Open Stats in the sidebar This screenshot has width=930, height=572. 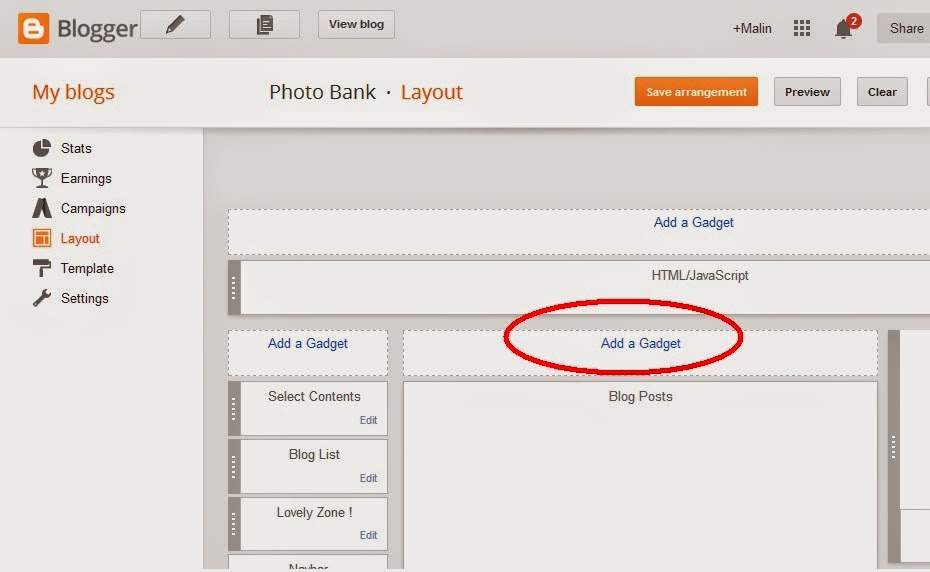76,148
